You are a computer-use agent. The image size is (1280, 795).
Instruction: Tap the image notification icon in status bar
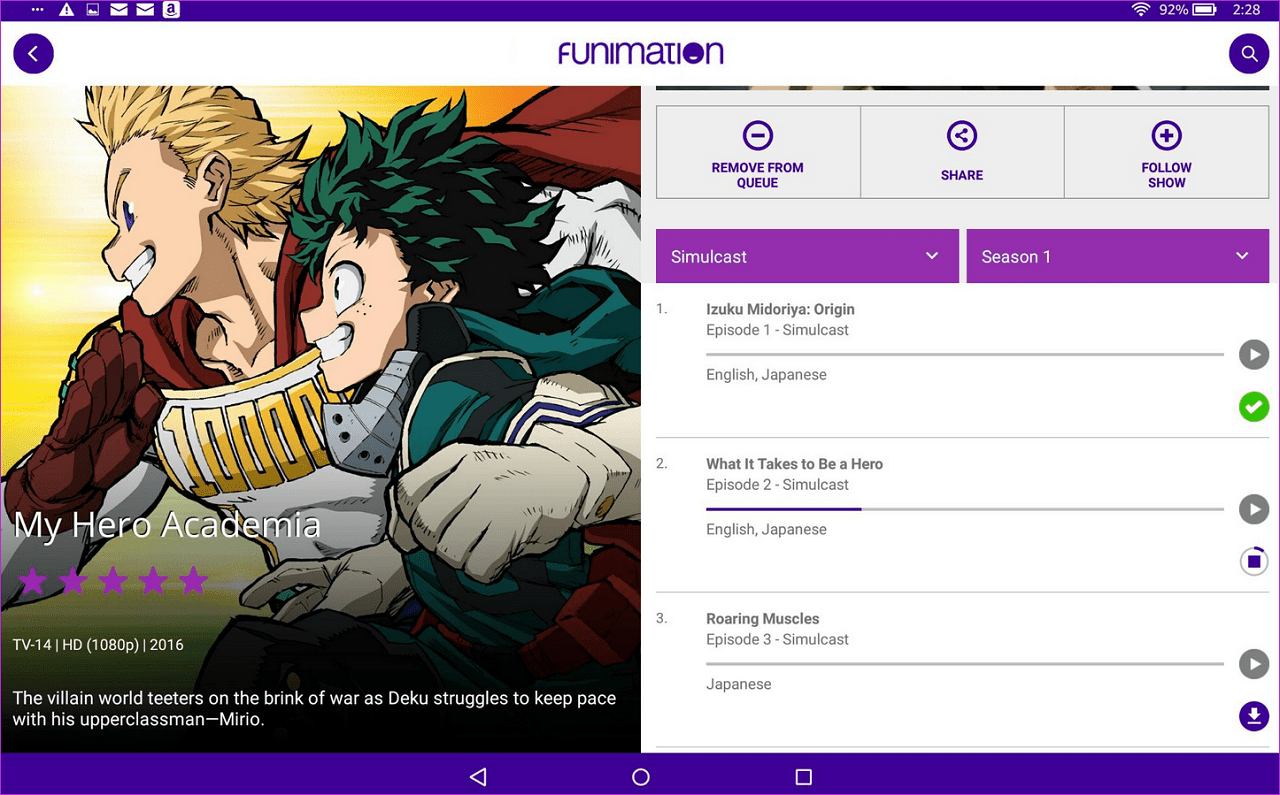point(93,10)
